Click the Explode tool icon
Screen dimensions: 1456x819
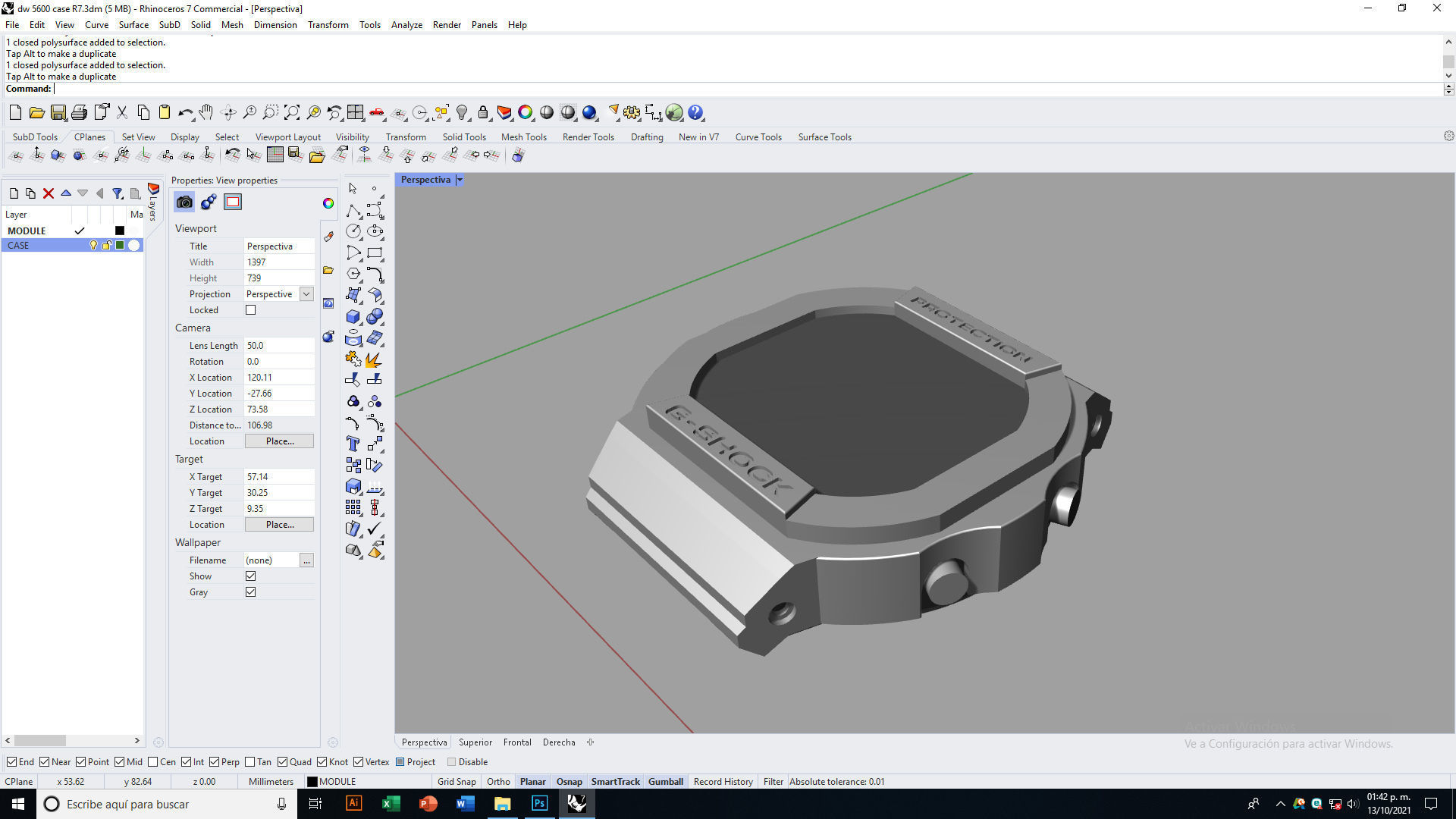[373, 359]
